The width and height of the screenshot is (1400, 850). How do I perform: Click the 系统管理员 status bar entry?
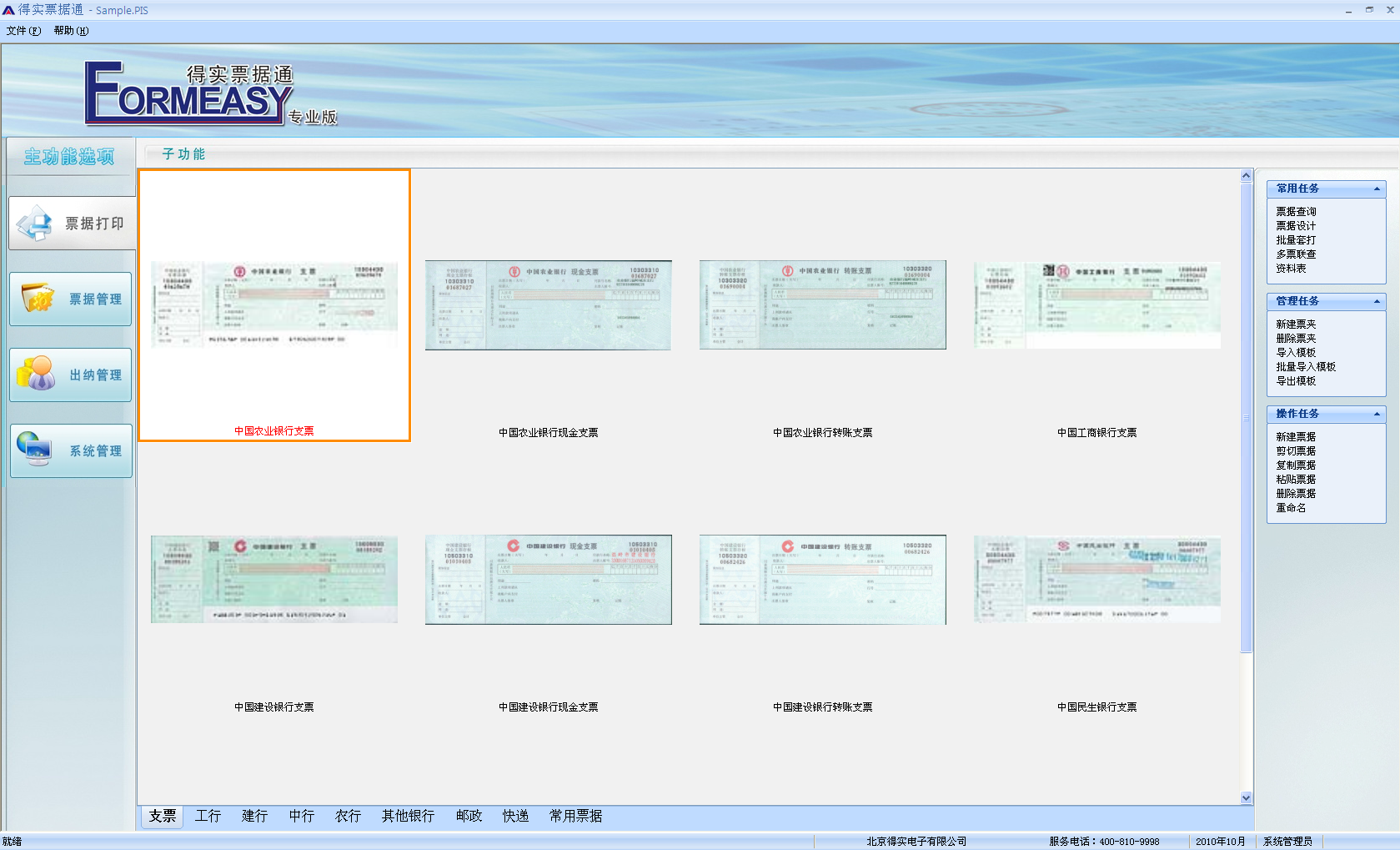(x=1287, y=842)
